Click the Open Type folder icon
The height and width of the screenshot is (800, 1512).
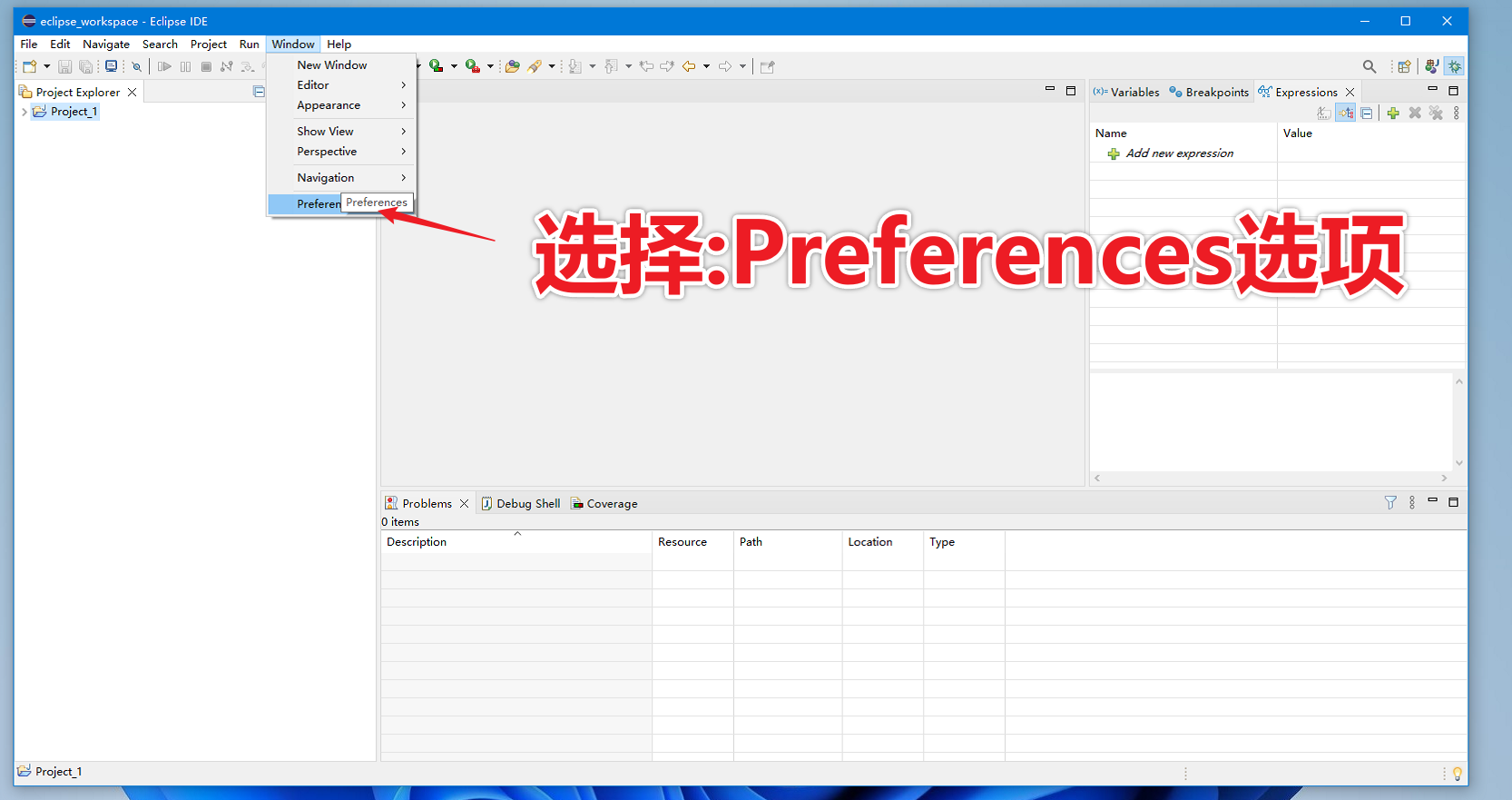click(x=513, y=66)
